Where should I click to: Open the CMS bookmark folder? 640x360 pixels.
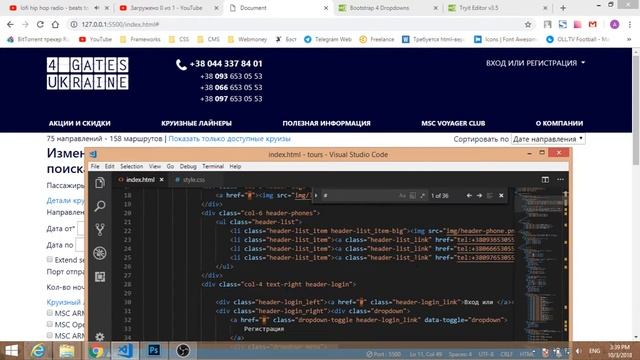pos(209,39)
